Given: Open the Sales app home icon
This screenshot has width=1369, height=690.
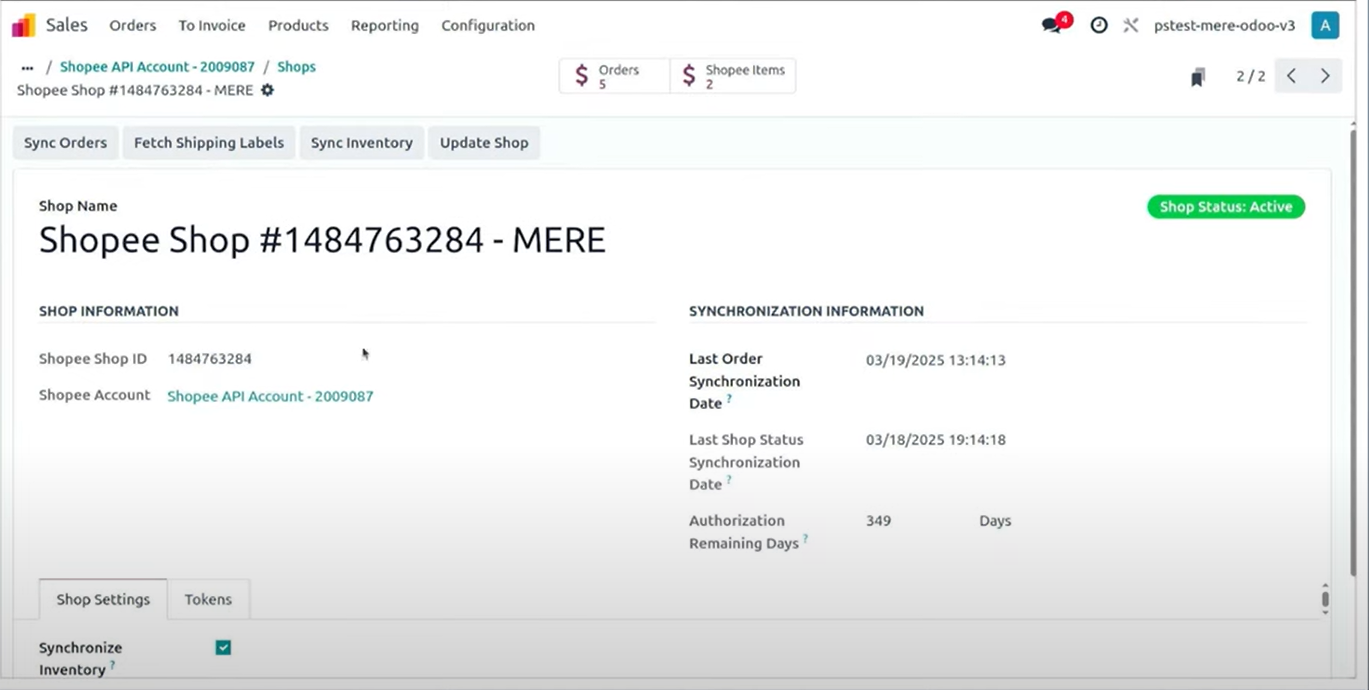Looking at the screenshot, I should click(x=23, y=25).
